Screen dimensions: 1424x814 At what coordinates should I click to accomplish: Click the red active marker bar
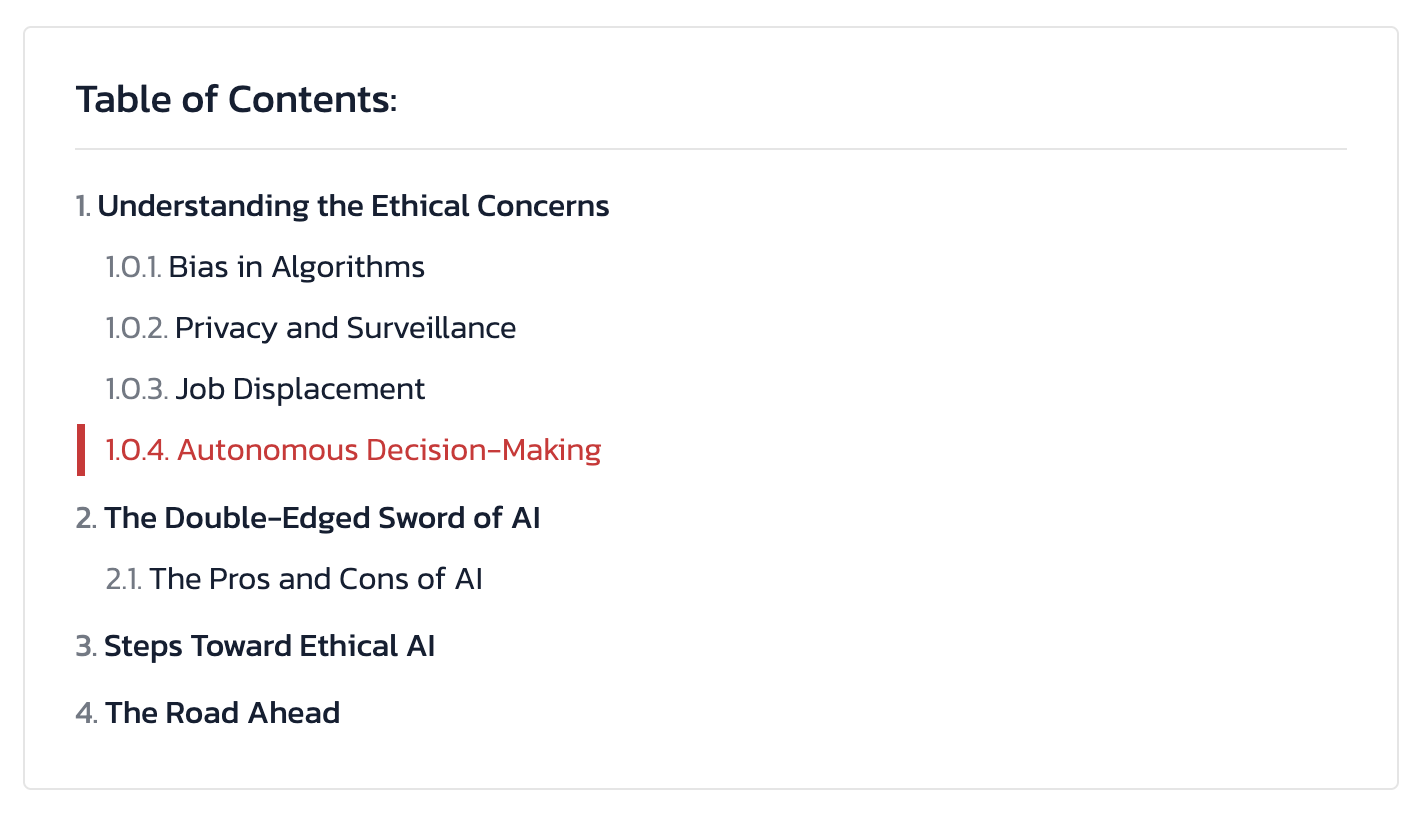[x=81, y=450]
